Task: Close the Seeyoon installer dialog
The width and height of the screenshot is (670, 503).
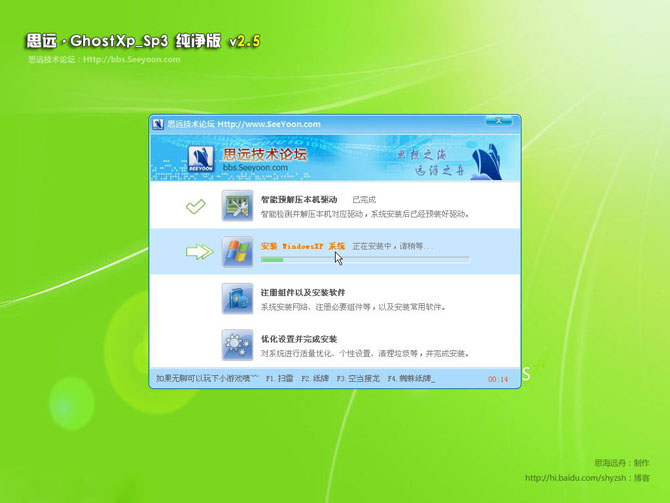Action: pyautogui.click(x=499, y=121)
